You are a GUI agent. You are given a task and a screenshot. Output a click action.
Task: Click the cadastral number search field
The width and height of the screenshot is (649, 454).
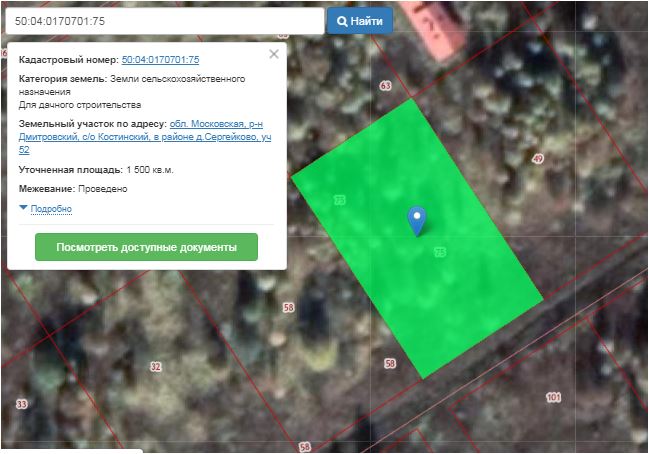point(163,20)
